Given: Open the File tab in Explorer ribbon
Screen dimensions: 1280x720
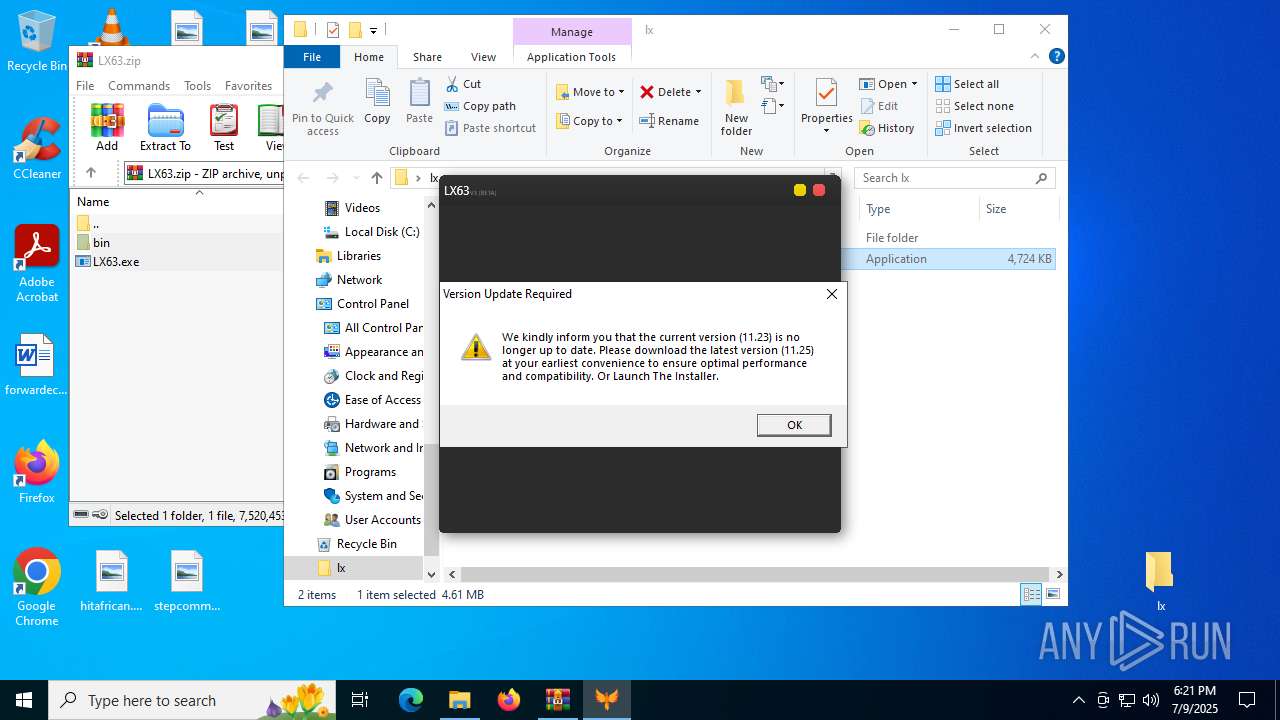Looking at the screenshot, I should pyautogui.click(x=312, y=57).
